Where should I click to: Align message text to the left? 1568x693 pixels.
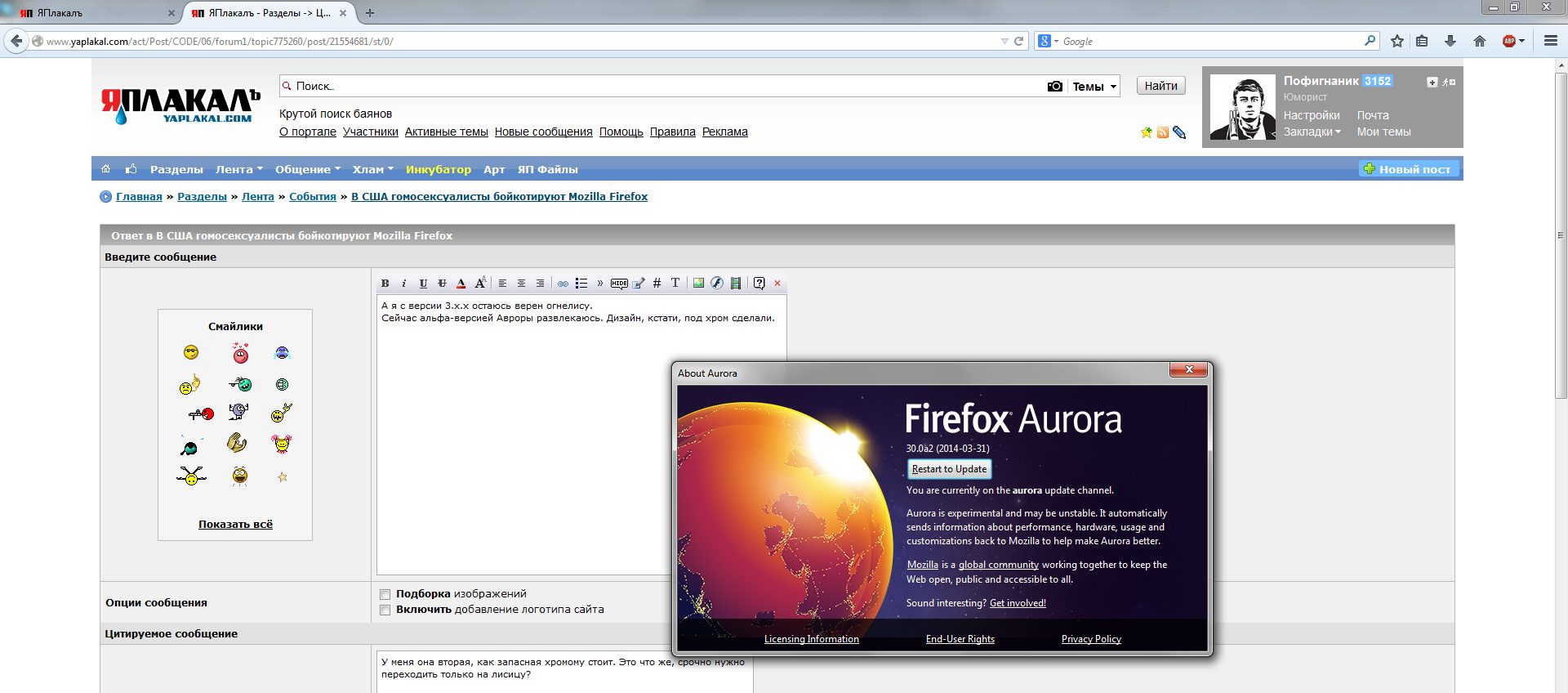502,284
